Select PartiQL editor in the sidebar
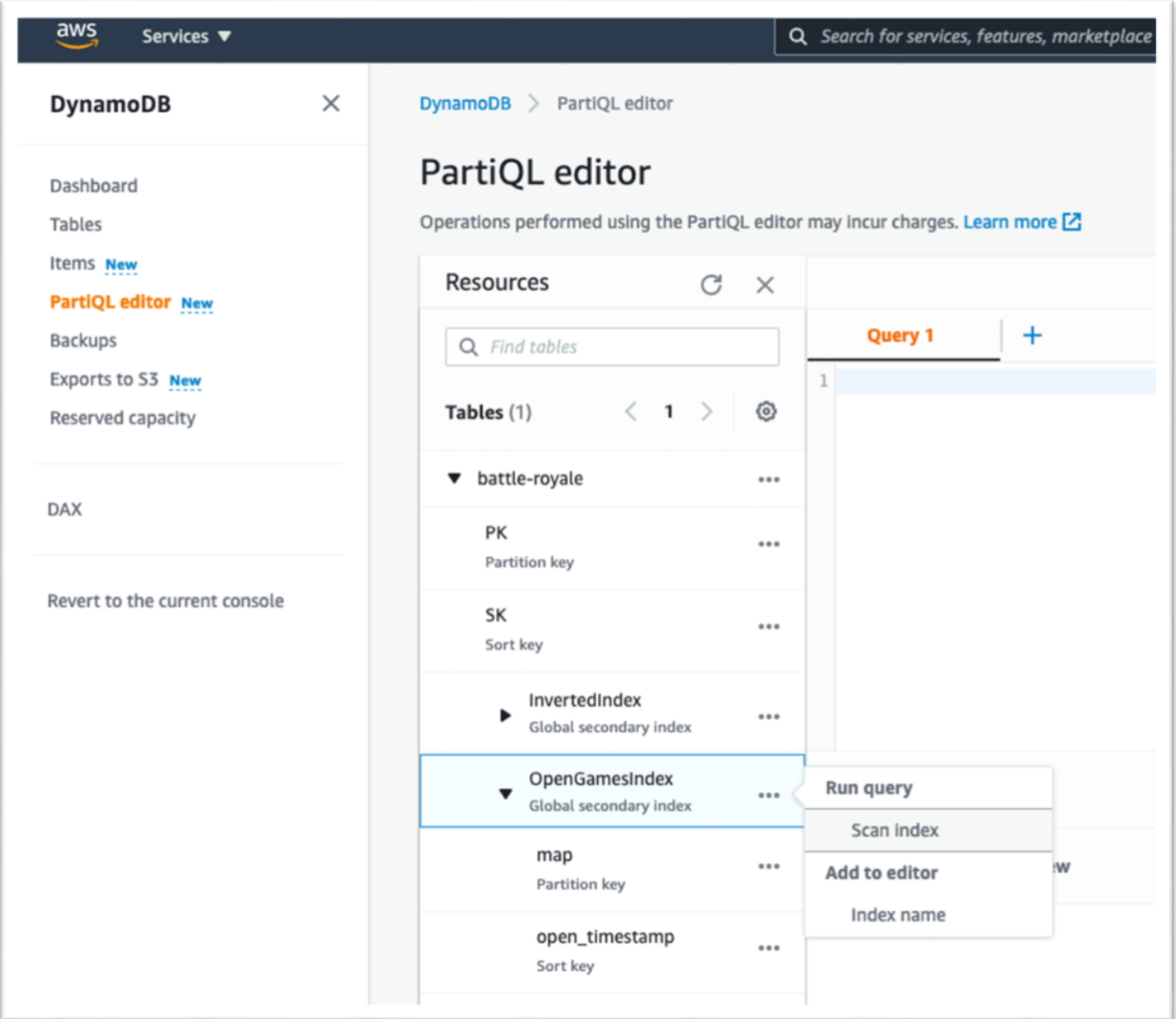 (x=110, y=302)
